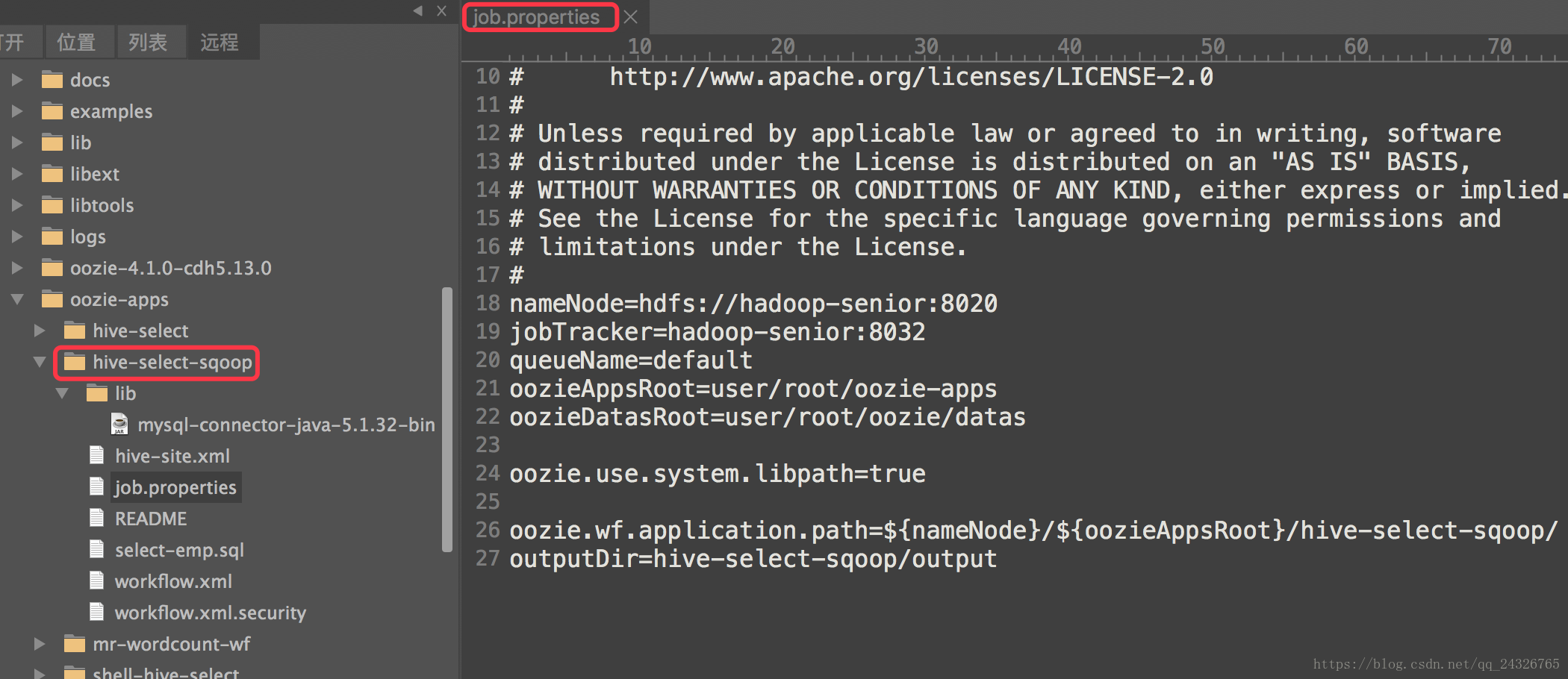Switch to the job.properties editor tab
Screen dimensions: 1568x679
[536, 17]
